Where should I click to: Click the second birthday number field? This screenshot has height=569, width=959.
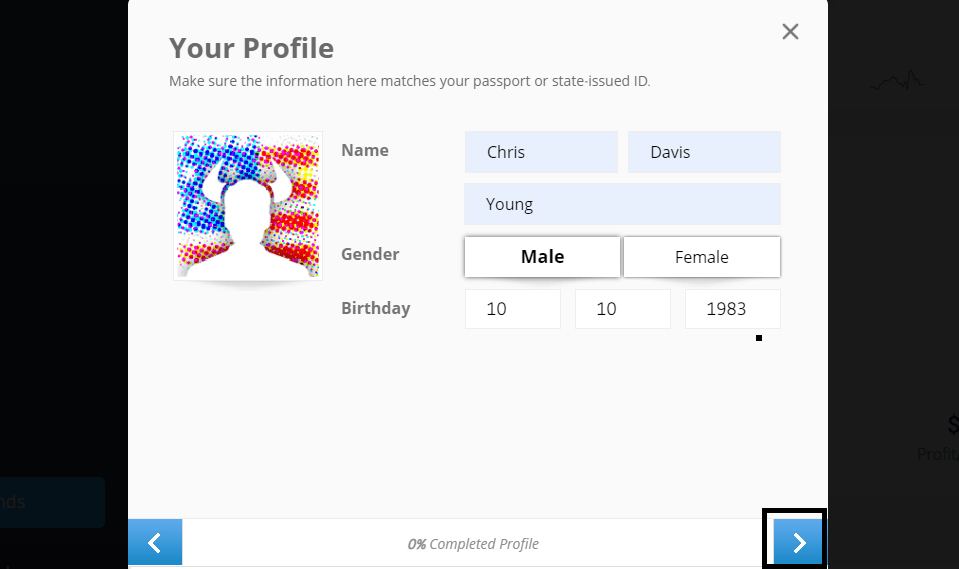[x=622, y=309]
